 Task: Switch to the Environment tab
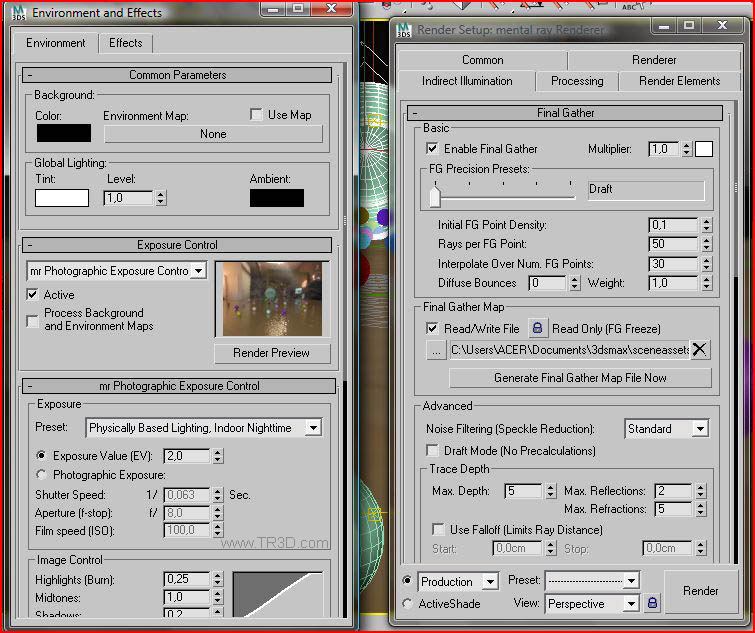tap(55, 43)
